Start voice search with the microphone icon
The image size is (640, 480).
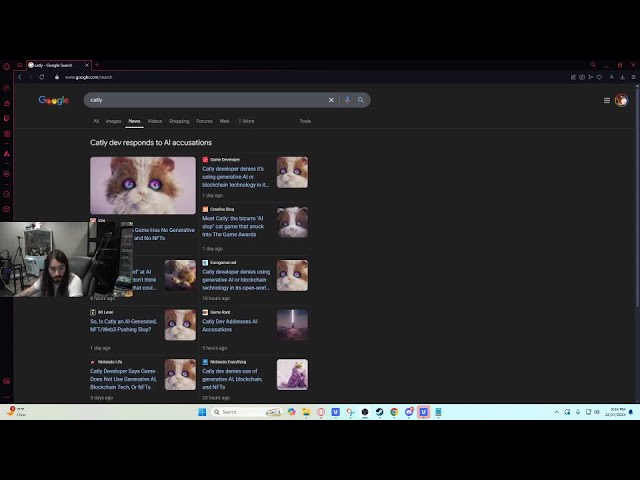(x=347, y=100)
